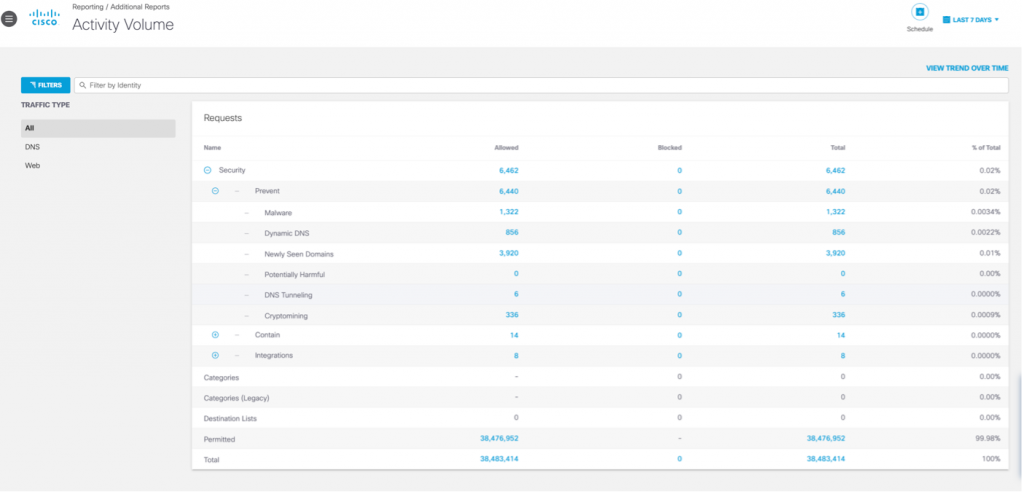Click the Filters button
This screenshot has height=494, width=1024.
pyautogui.click(x=45, y=85)
